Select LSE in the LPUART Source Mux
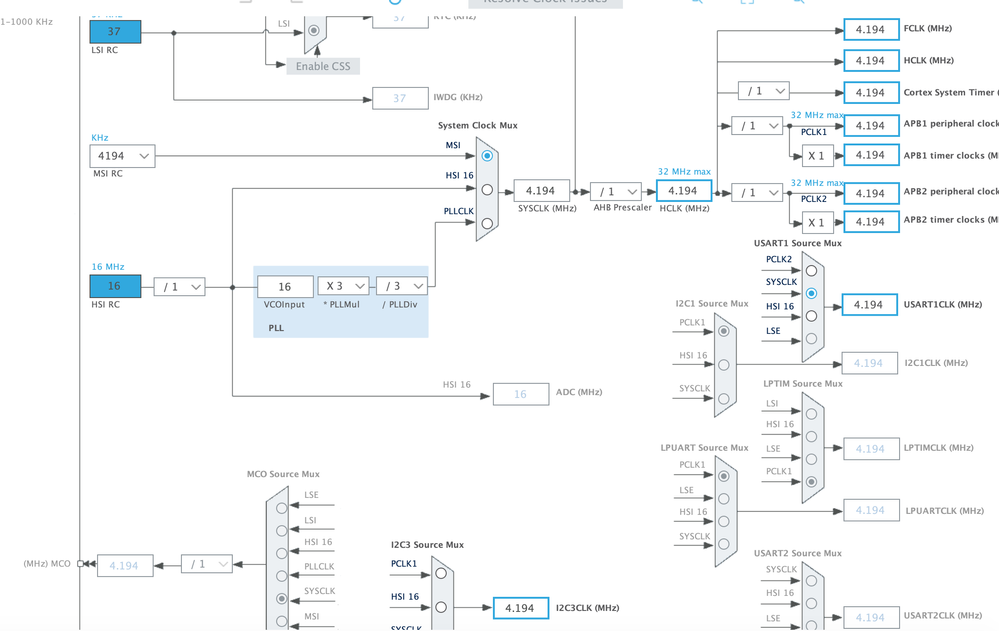The height and width of the screenshot is (631, 999). coord(724,499)
